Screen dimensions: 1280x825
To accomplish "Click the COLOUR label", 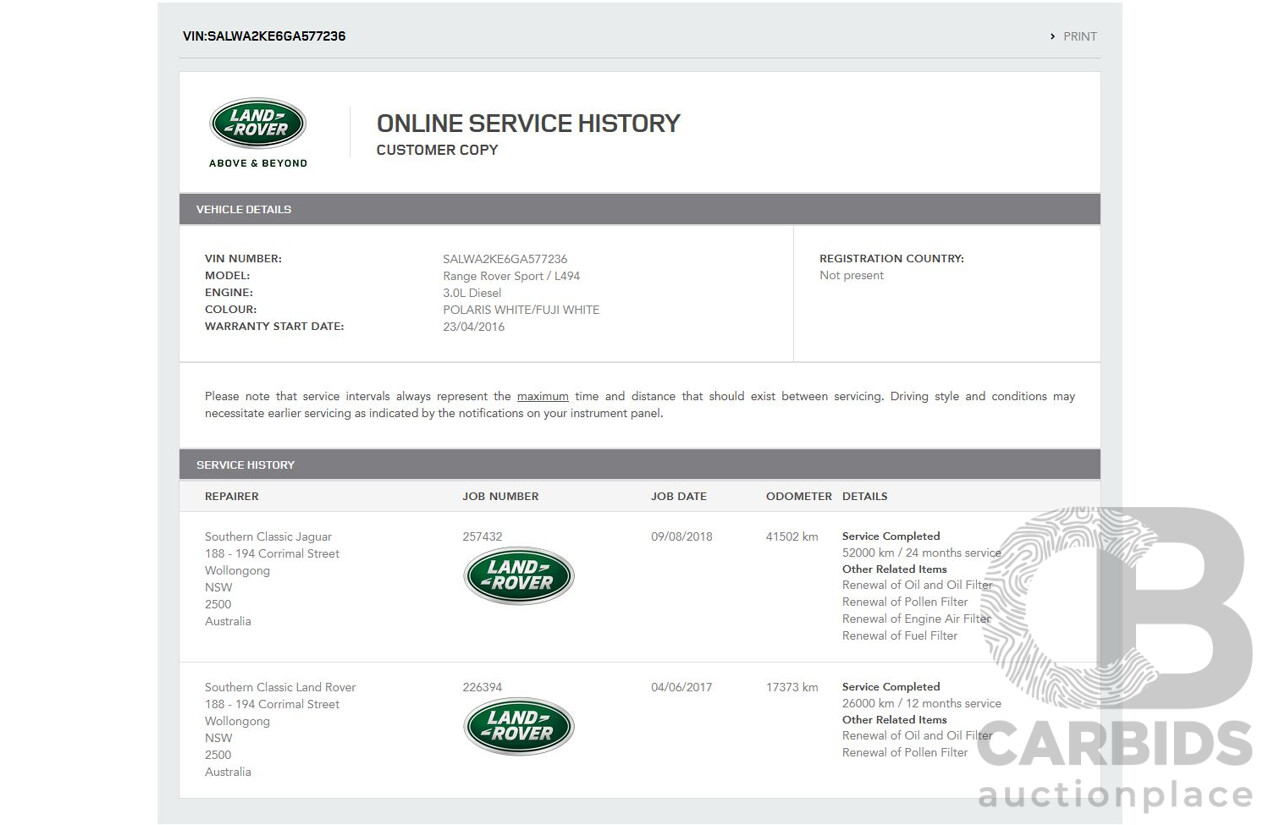I will [x=231, y=310].
